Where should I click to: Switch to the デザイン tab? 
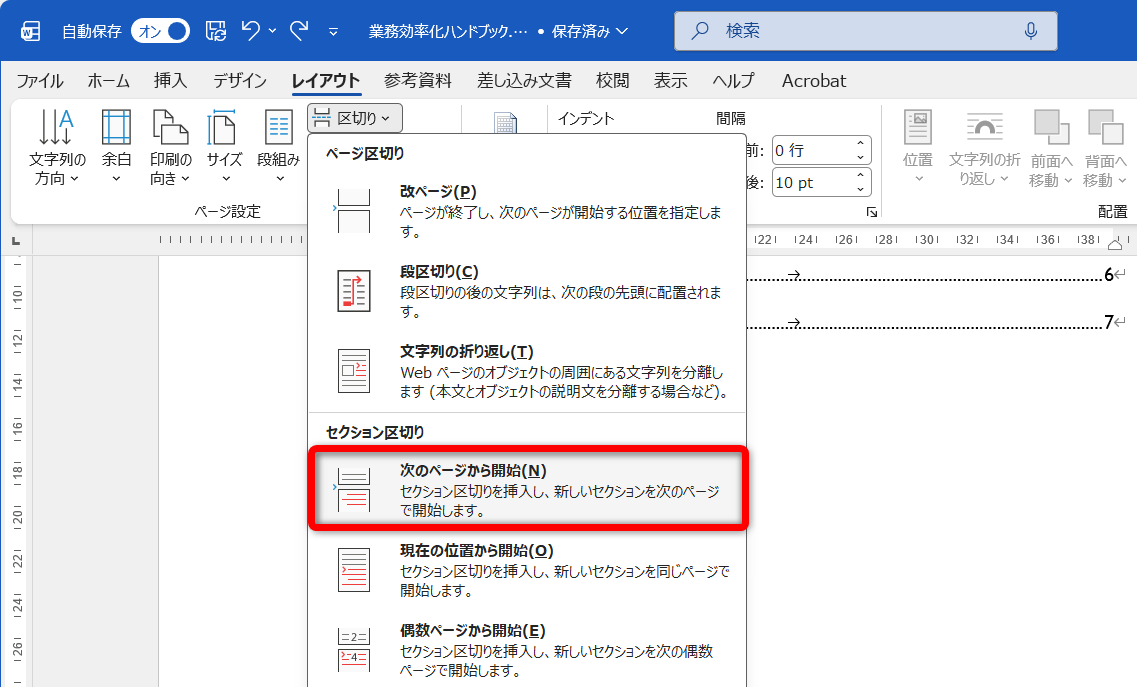pyautogui.click(x=240, y=81)
